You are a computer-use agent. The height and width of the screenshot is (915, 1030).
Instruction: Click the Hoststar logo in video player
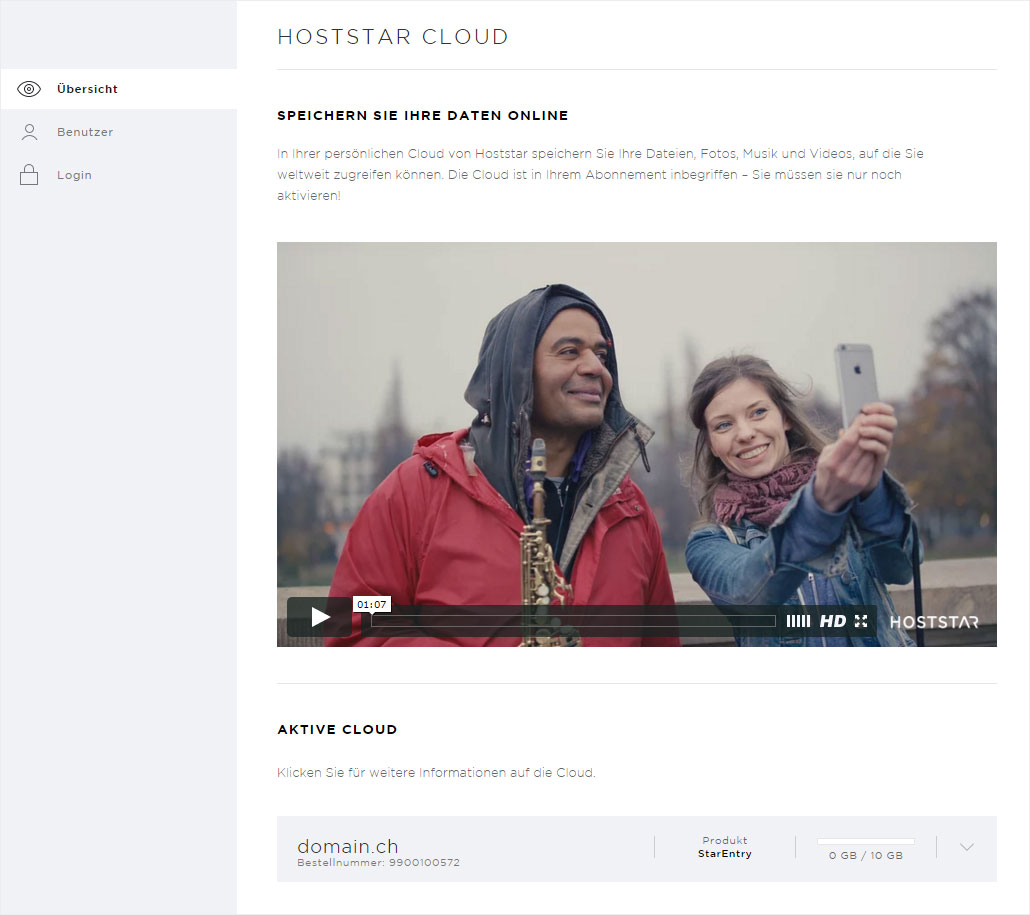(934, 622)
